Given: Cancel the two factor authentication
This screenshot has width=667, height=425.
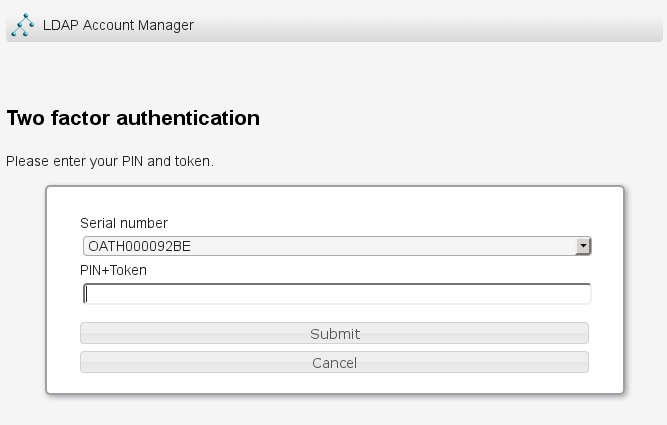Looking at the screenshot, I should [x=334, y=362].
